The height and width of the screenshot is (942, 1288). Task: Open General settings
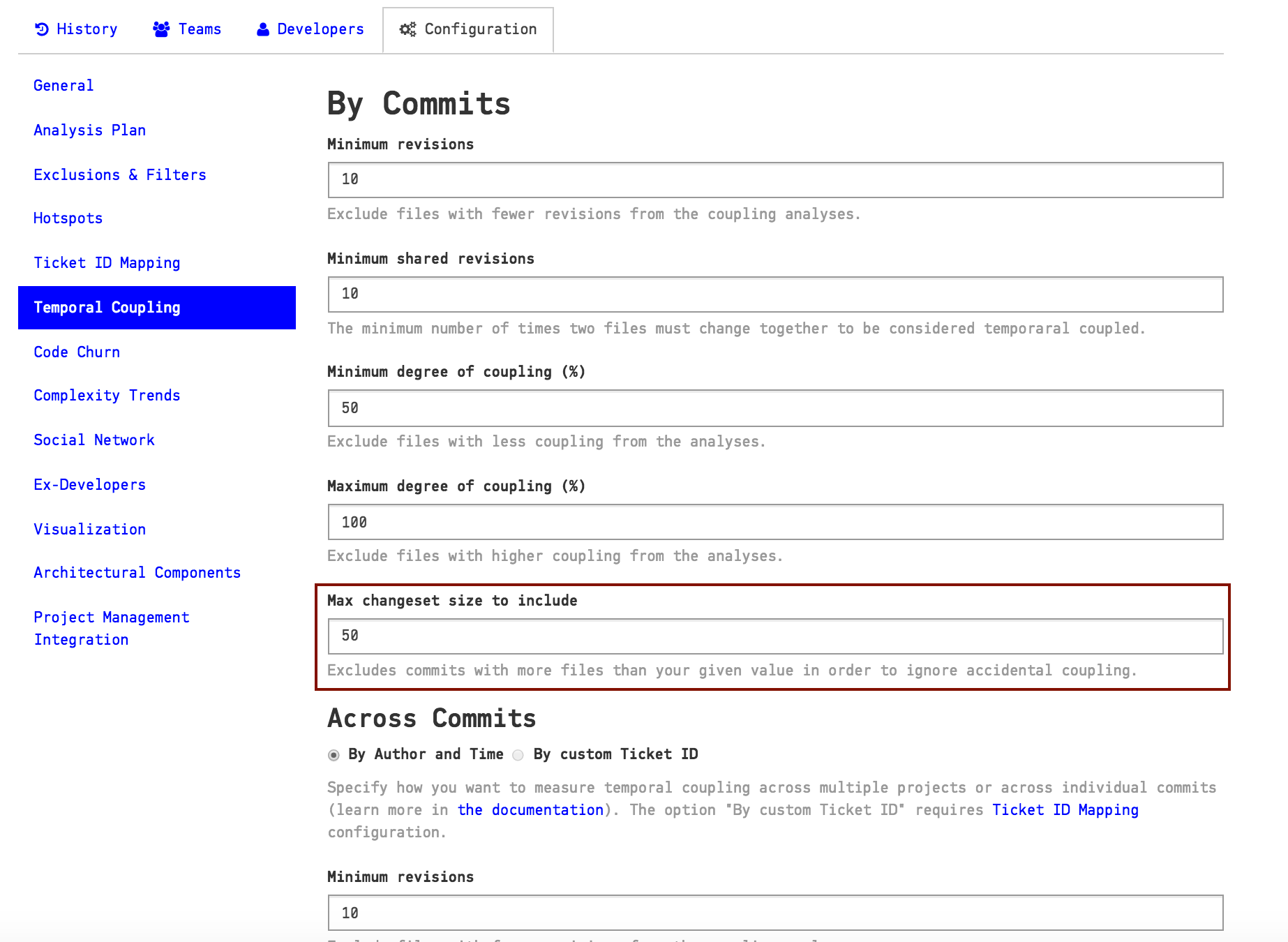click(63, 85)
